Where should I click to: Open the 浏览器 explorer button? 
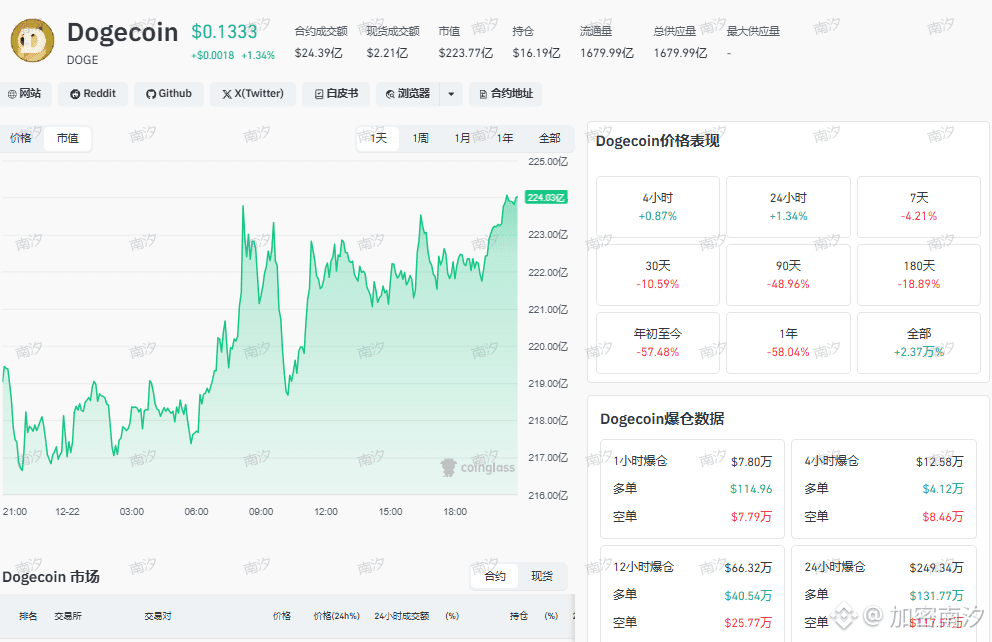coord(408,94)
